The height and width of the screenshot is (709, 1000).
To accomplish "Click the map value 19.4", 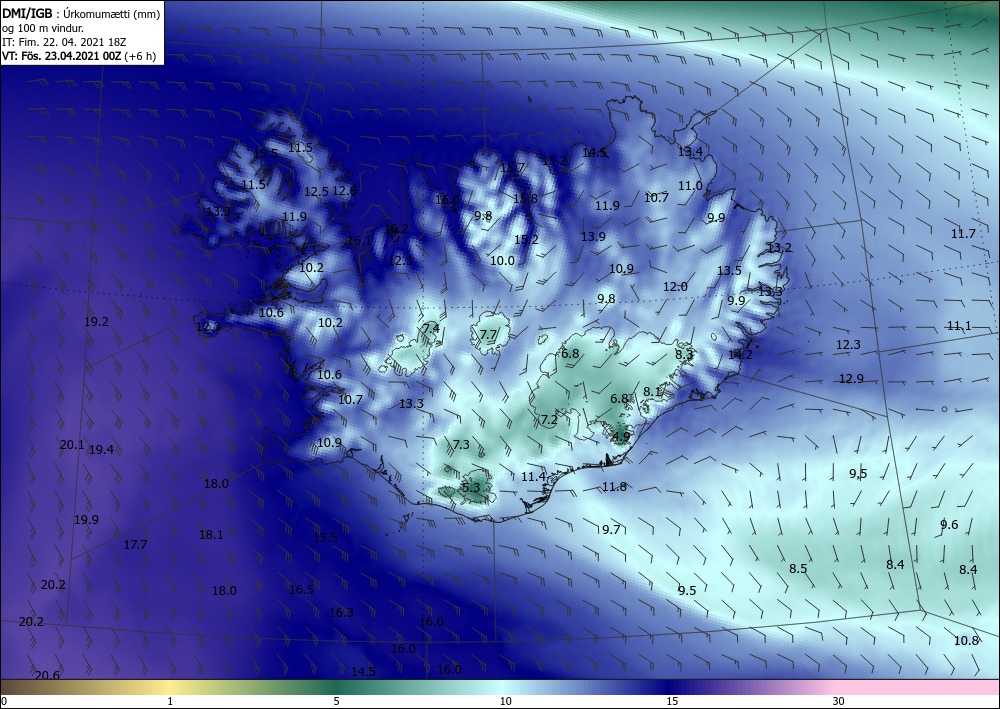I will (x=101, y=450).
